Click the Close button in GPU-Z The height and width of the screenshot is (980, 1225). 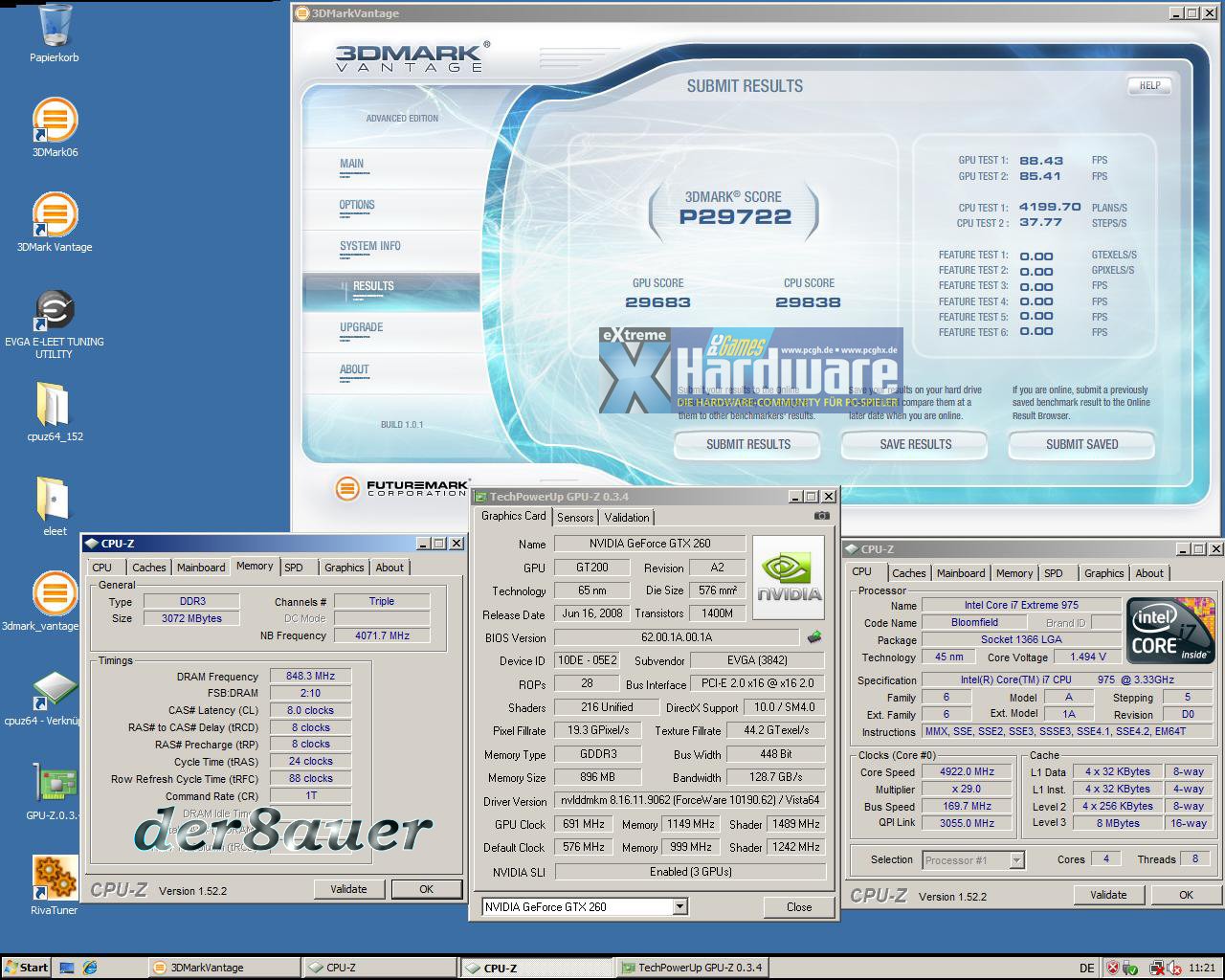pos(799,906)
